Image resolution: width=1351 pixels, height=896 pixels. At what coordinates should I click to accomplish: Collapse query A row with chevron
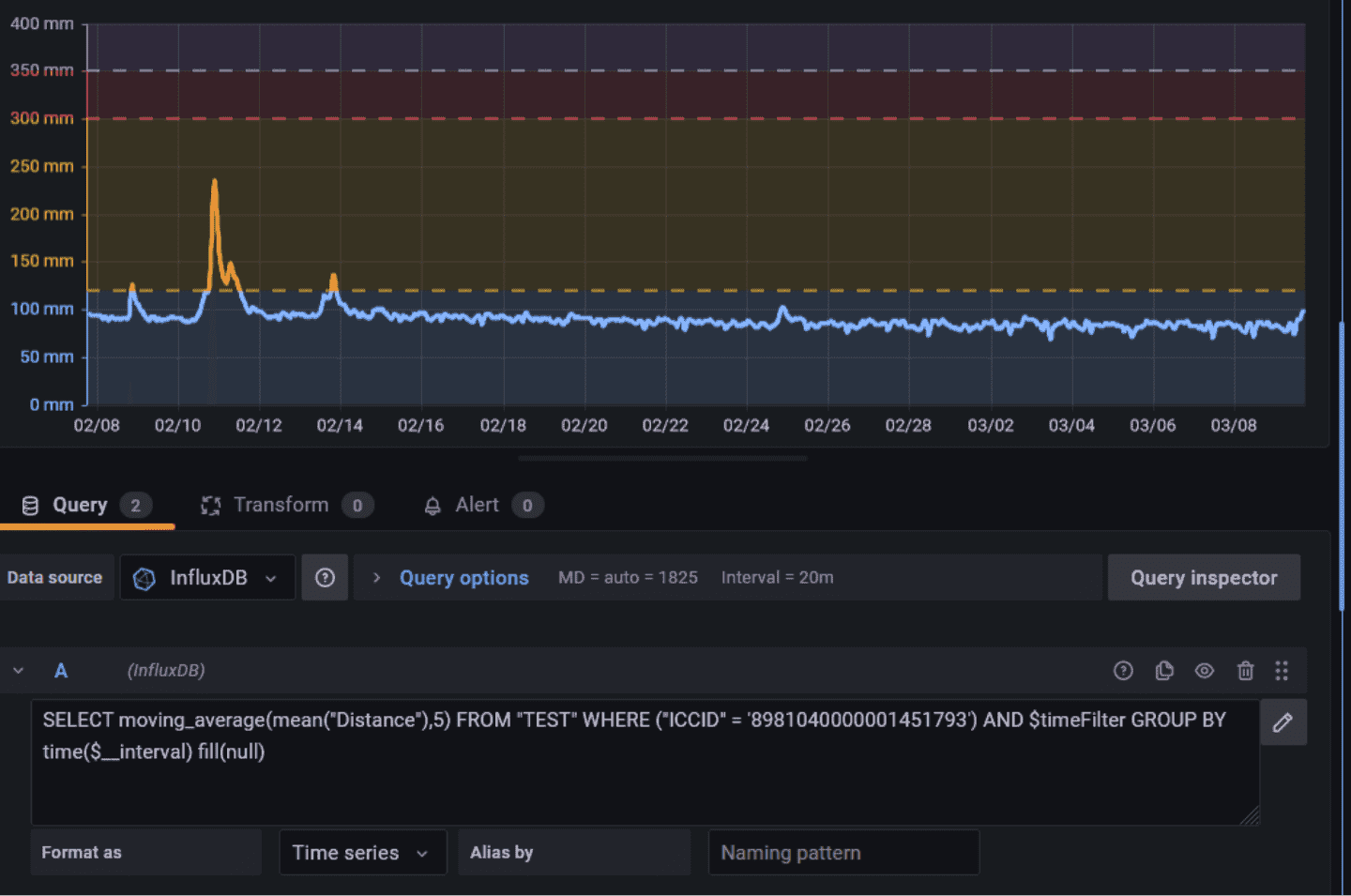19,671
